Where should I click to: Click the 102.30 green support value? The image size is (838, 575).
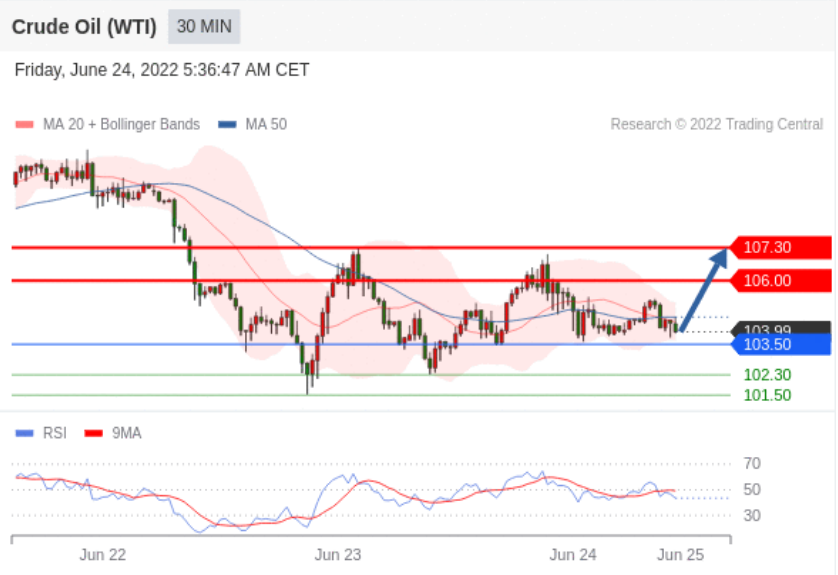(x=767, y=375)
